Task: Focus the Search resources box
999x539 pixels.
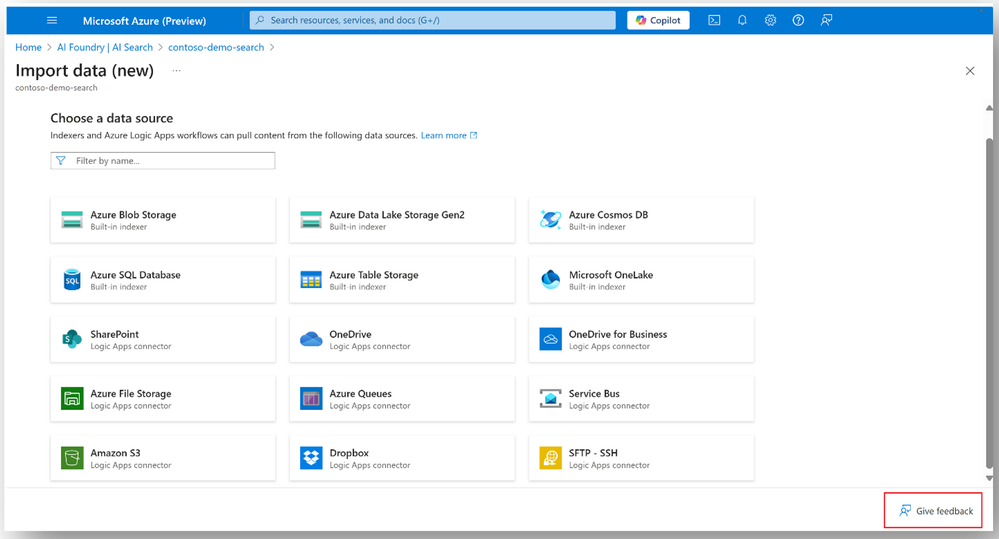Action: [432, 20]
